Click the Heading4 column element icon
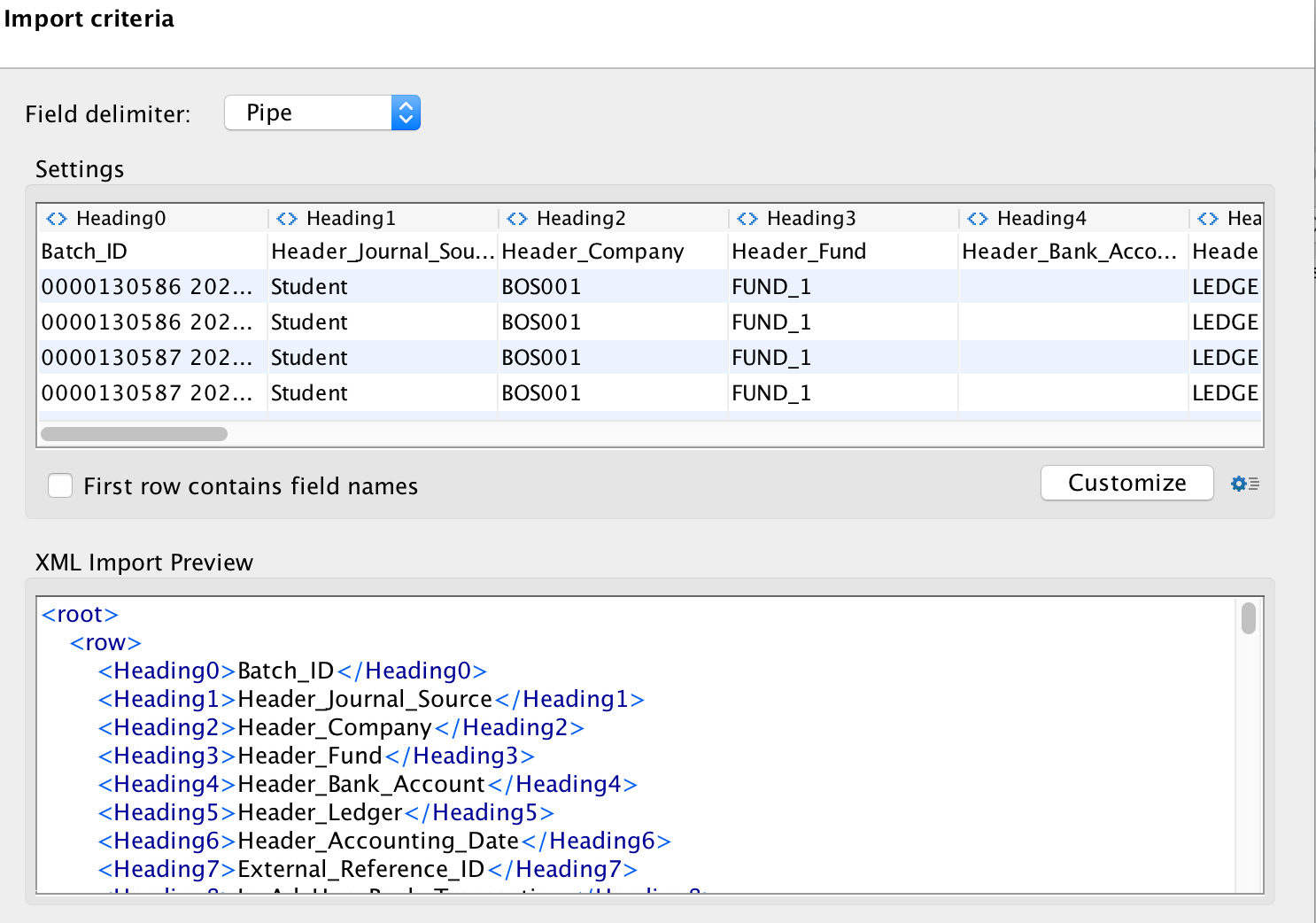1316x923 pixels. coord(978,219)
